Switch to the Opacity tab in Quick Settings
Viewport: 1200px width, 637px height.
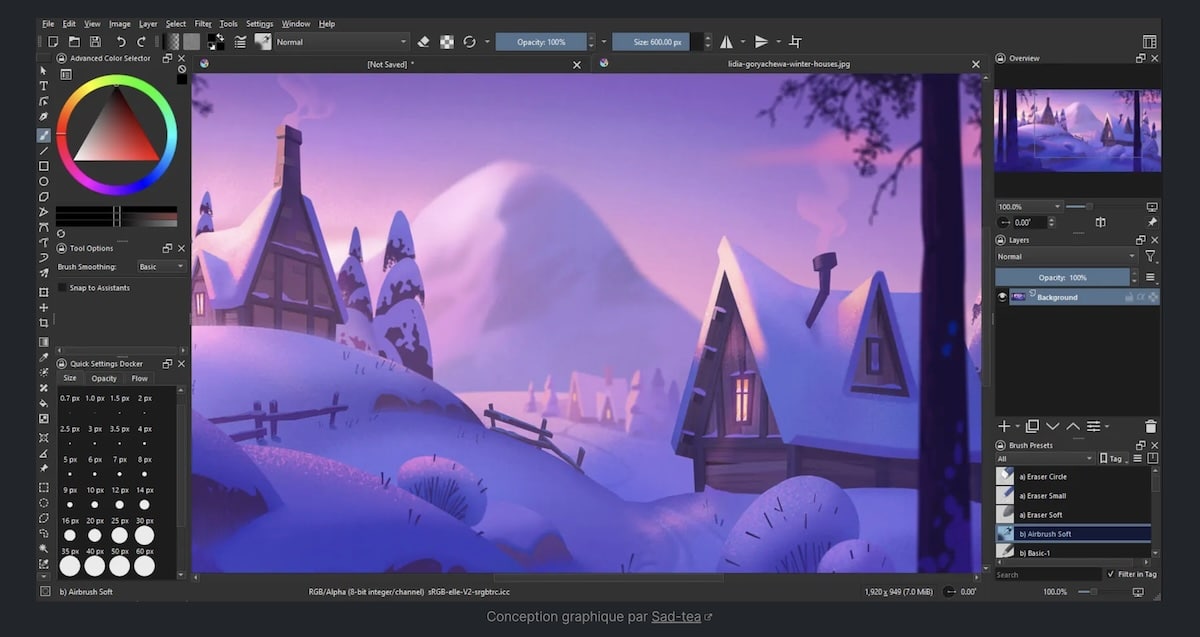[104, 378]
